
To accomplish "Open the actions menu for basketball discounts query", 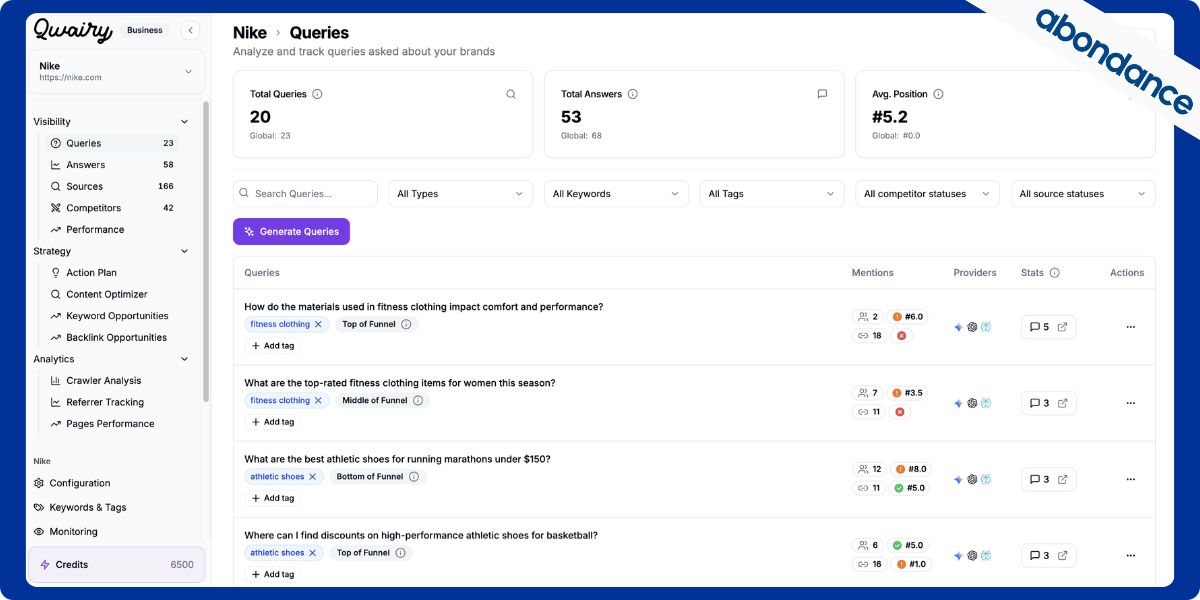I will [x=1130, y=555].
